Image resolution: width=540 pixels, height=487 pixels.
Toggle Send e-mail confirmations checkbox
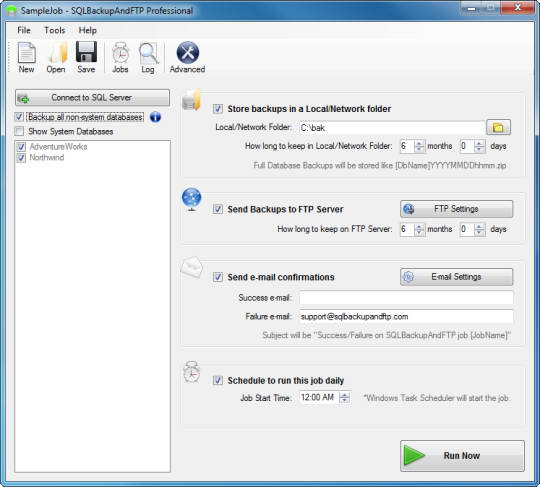click(218, 277)
